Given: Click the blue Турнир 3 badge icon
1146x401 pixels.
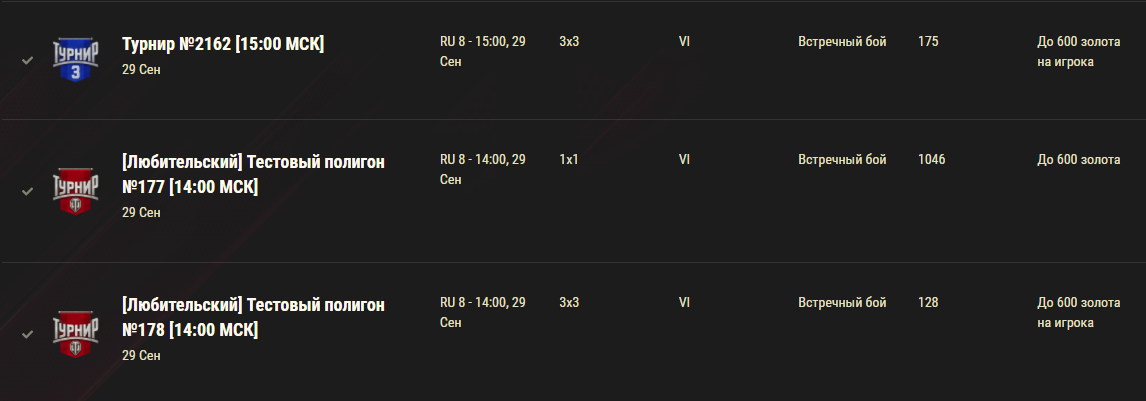Looking at the screenshot, I should (x=75, y=60).
